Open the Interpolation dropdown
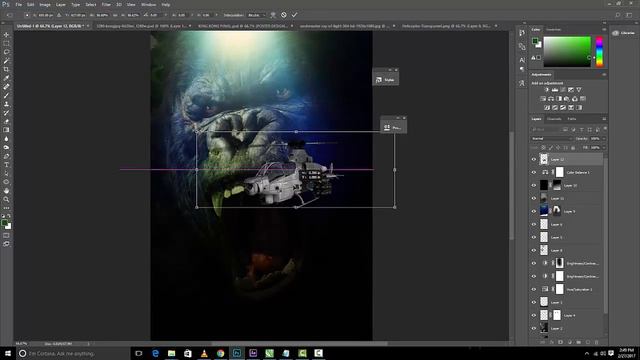The width and height of the screenshot is (640, 360). point(256,15)
